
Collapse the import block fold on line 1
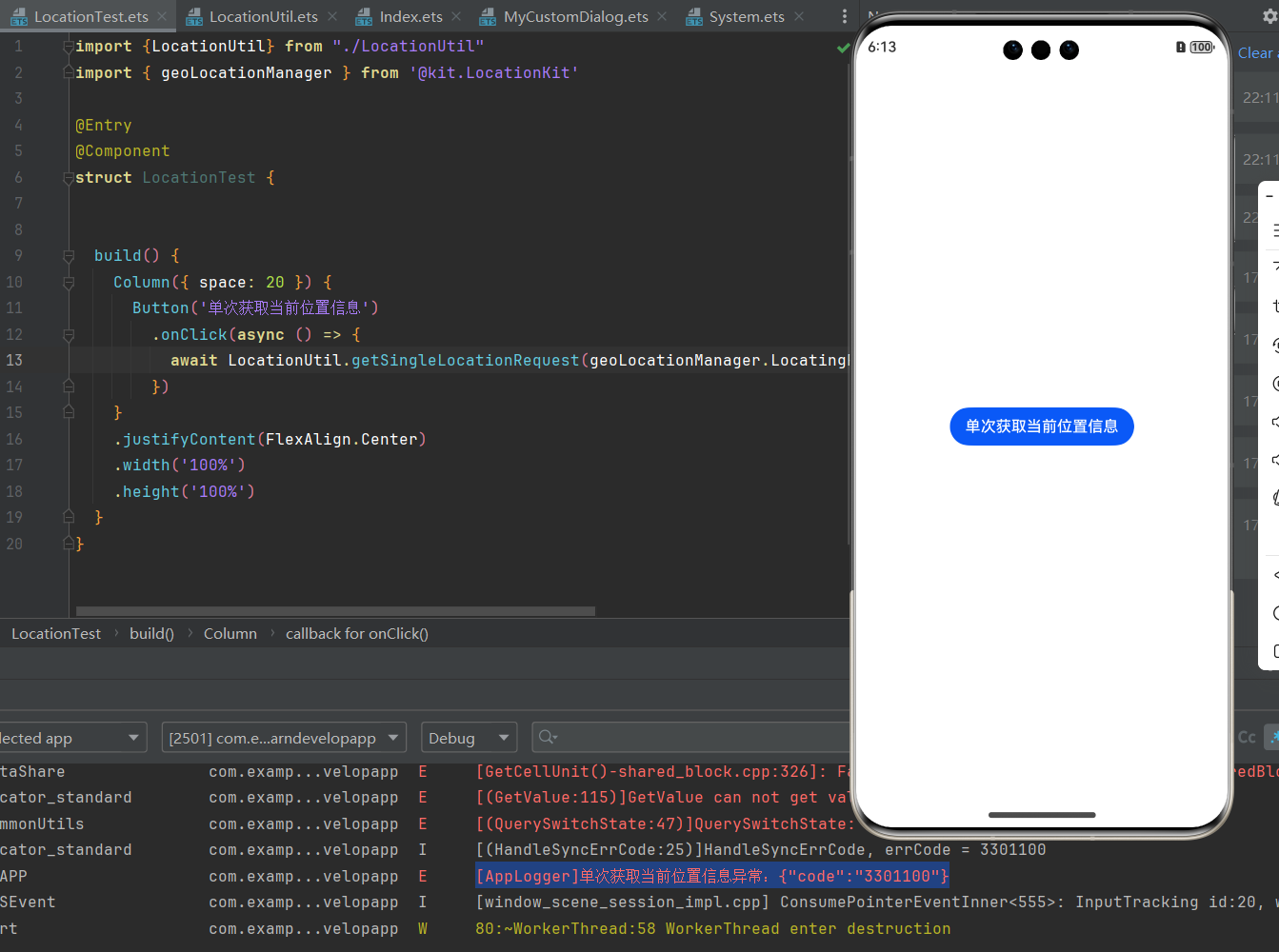coord(69,46)
